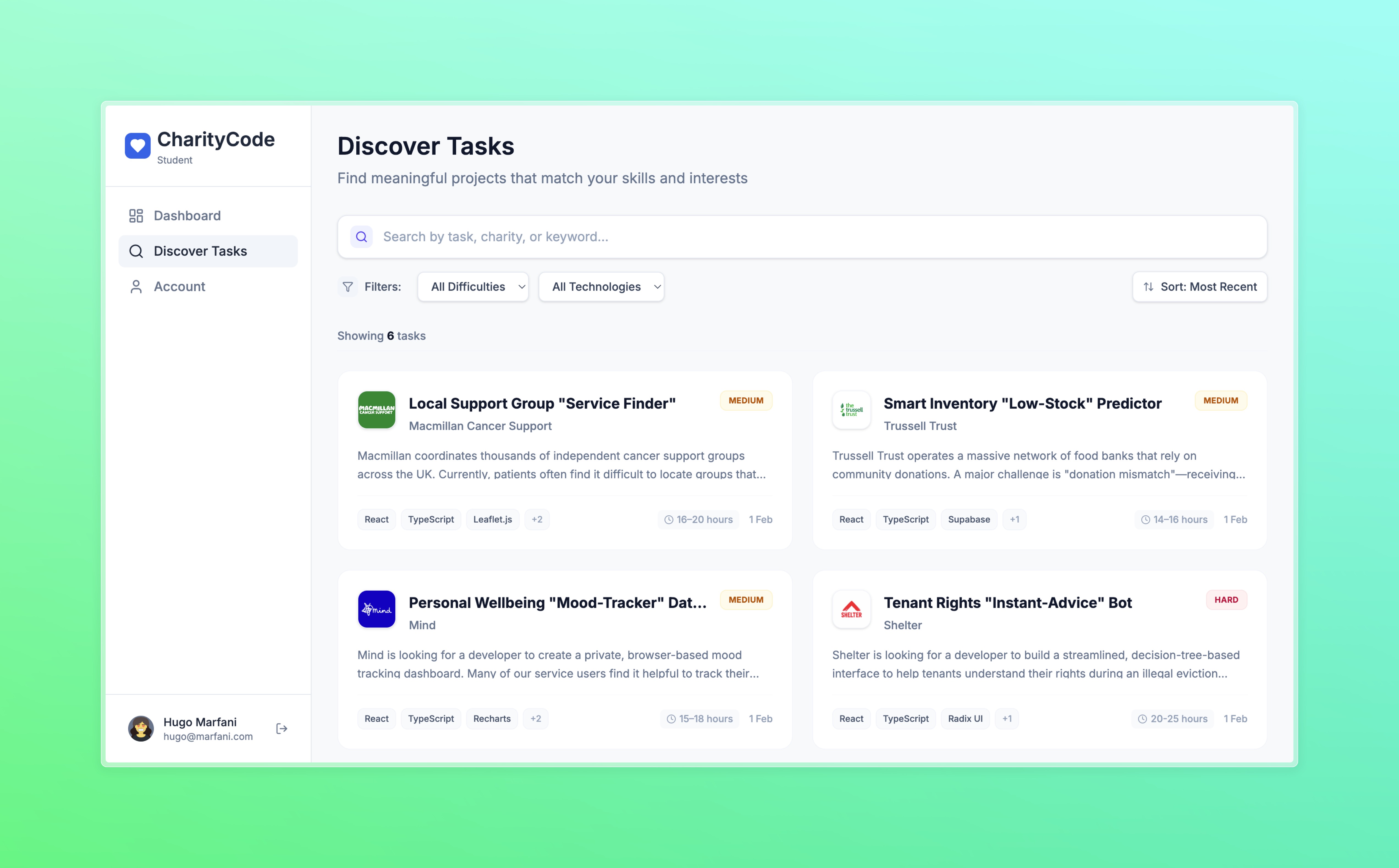Open the Tenant Rights "Instant-Advice" Bot task
1399x868 pixels.
(x=1007, y=603)
